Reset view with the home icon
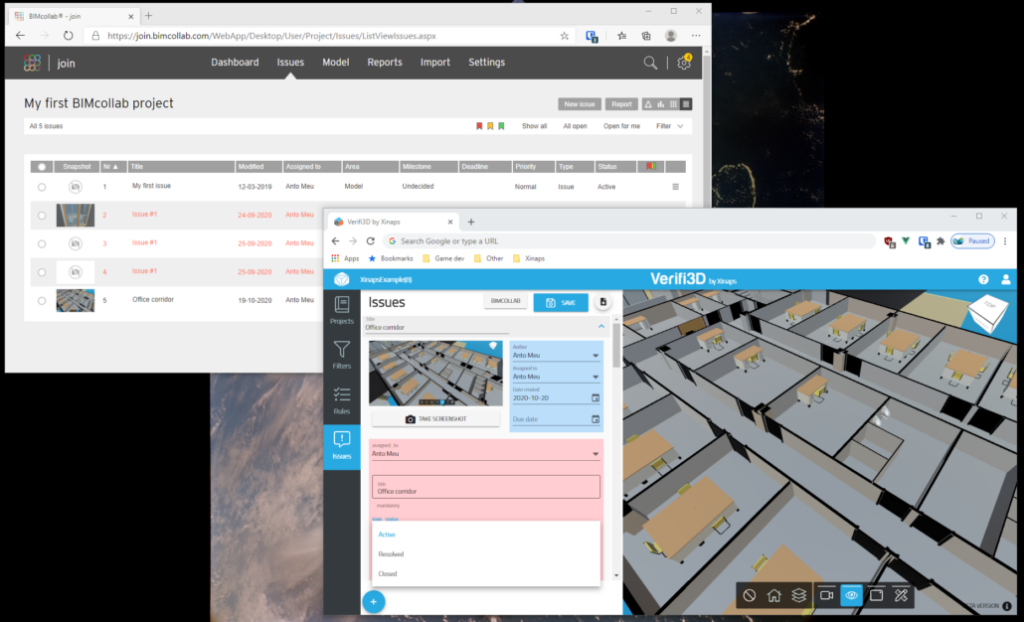This screenshot has height=622, width=1024. (x=774, y=595)
